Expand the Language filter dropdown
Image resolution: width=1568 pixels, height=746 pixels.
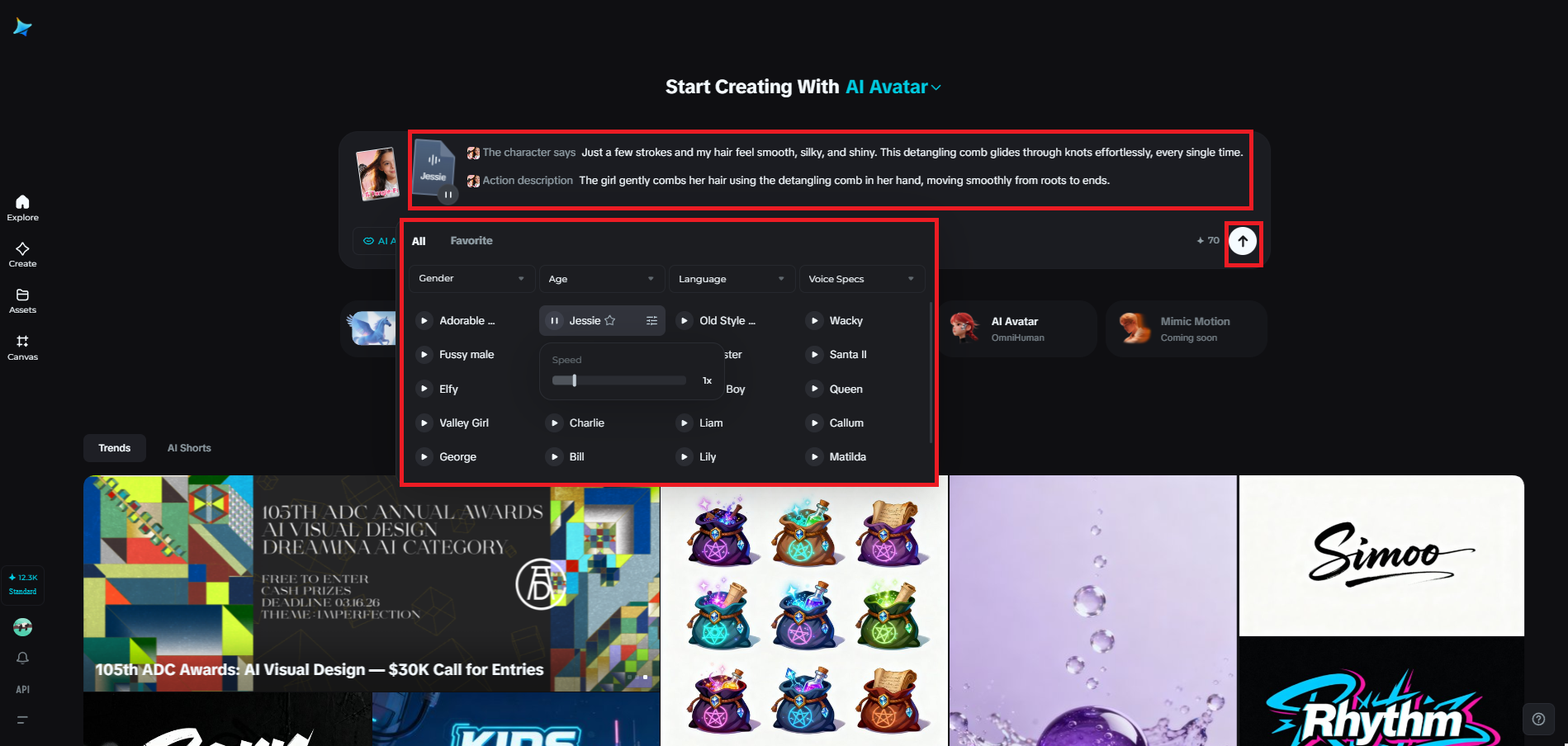(732, 279)
